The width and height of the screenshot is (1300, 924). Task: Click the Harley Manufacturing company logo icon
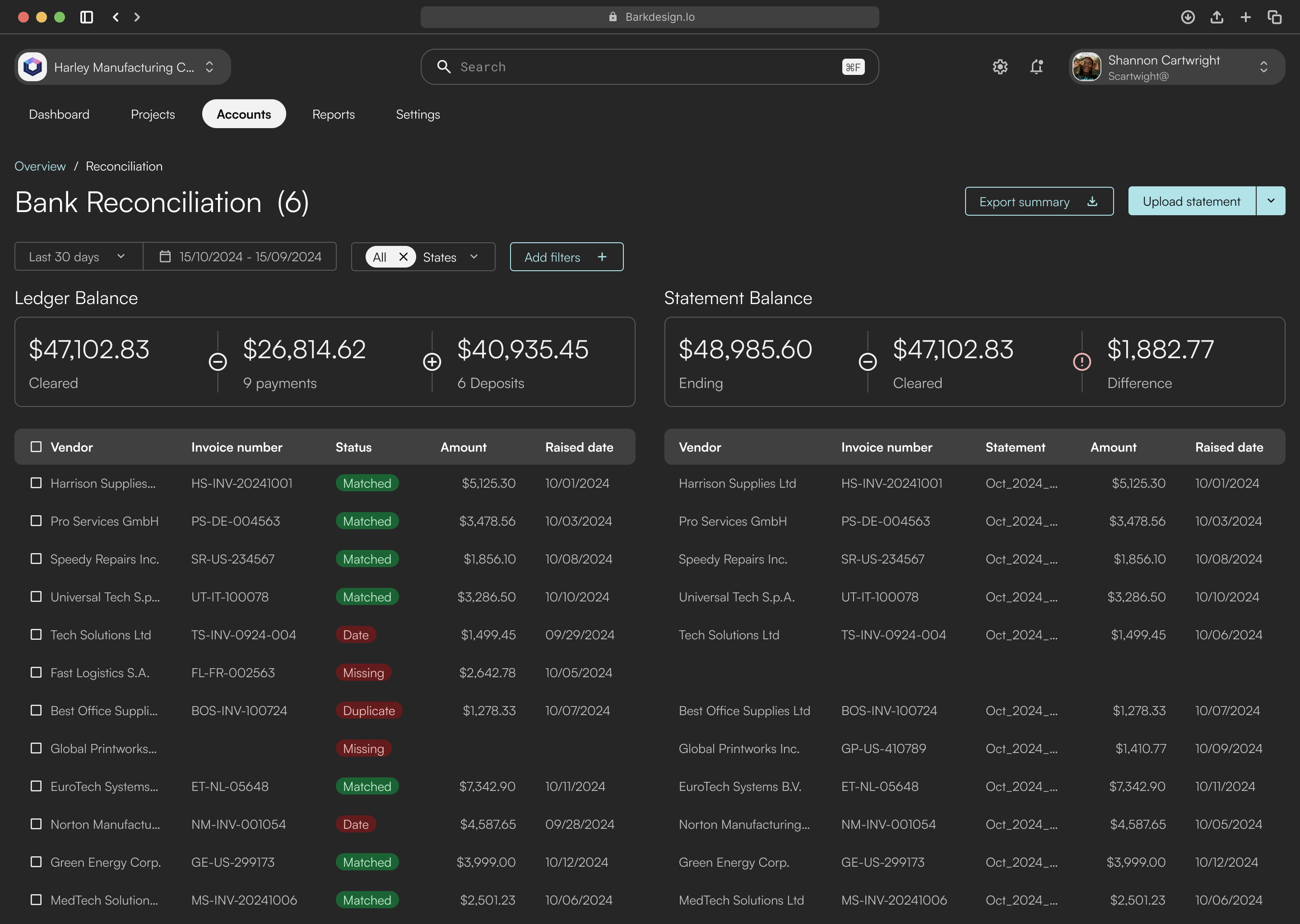pos(32,67)
